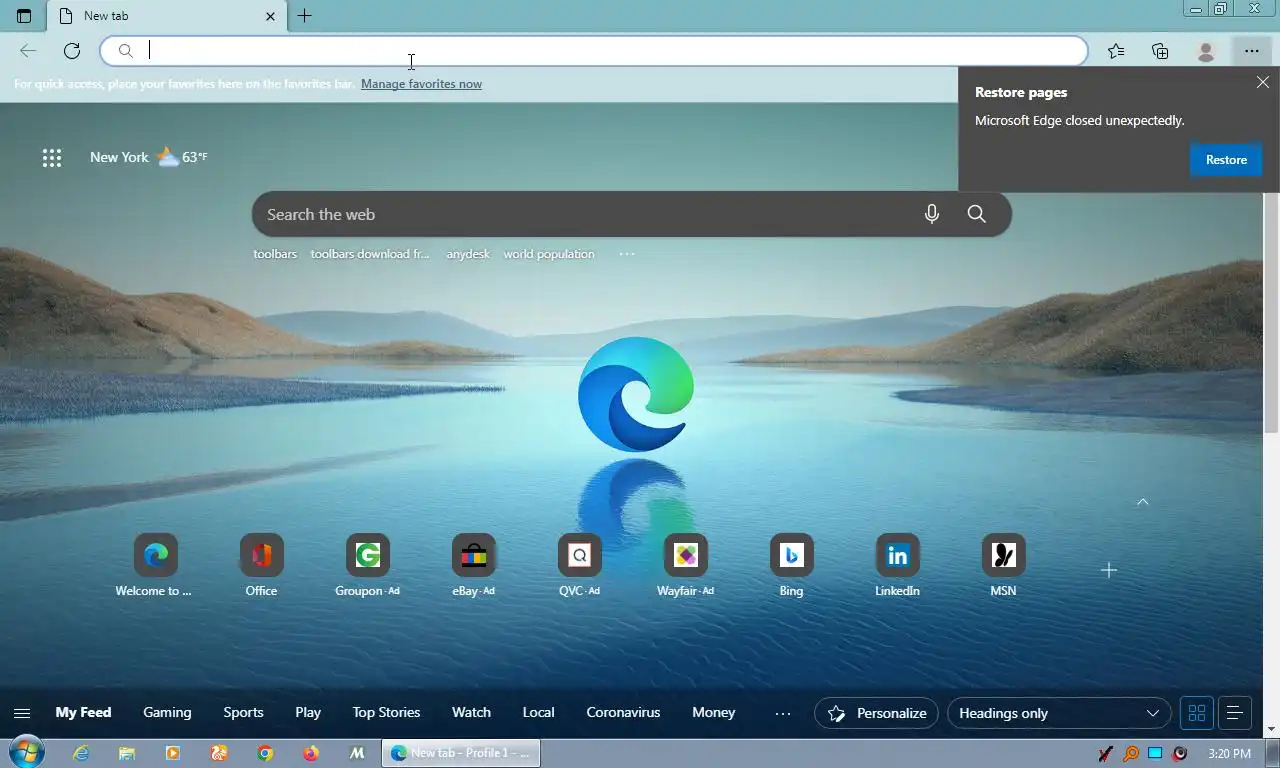Open the Microsoft apps grid launcher
Screen dimensions: 1280x768
pyautogui.click(x=52, y=157)
